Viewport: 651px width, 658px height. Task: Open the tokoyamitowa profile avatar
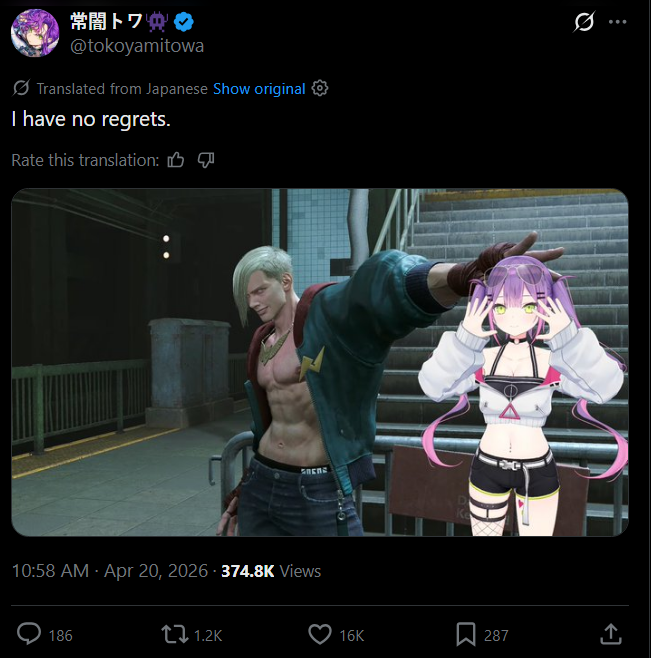35,33
